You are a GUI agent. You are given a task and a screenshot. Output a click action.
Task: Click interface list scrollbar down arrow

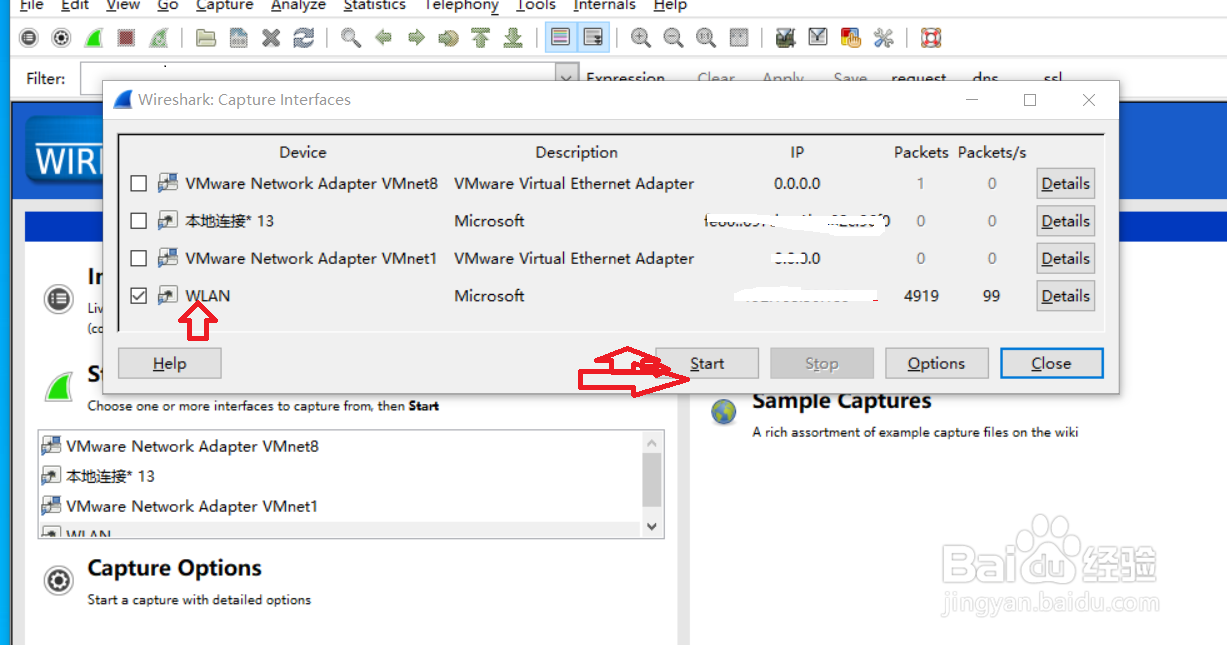coord(652,526)
